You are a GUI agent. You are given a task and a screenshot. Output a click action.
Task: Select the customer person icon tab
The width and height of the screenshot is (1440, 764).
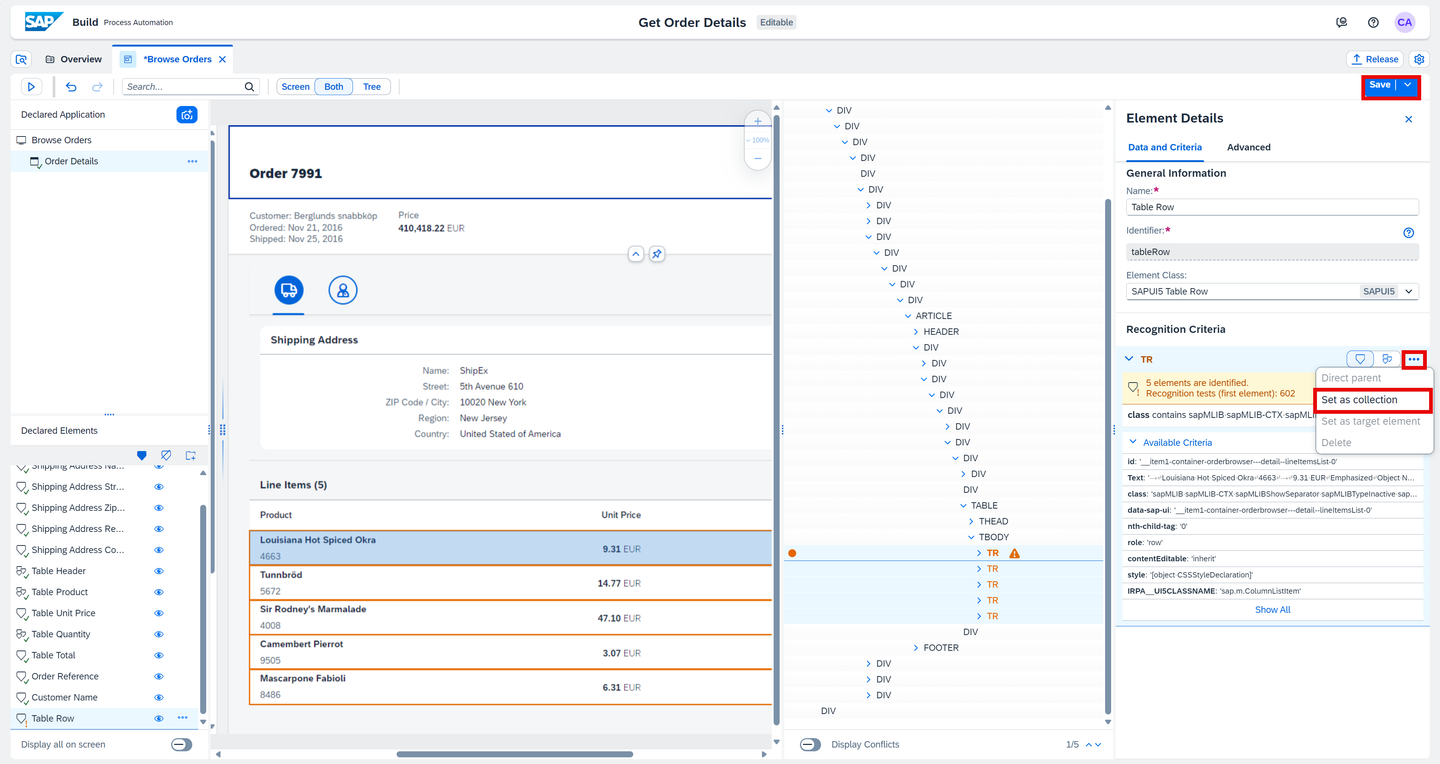pos(343,290)
